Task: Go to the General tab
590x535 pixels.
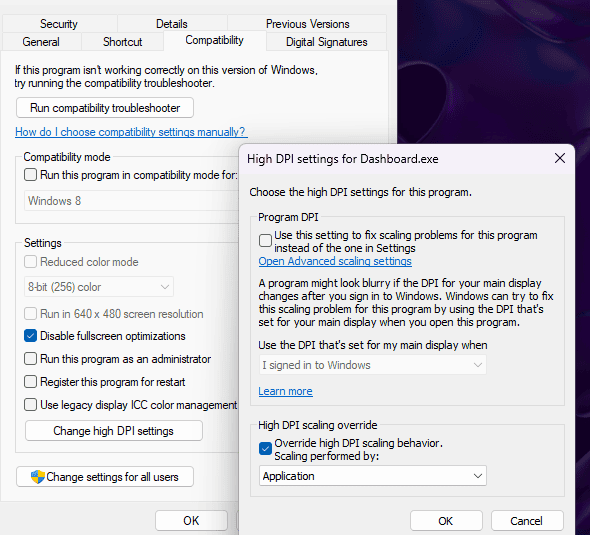Action: pyautogui.click(x=41, y=42)
